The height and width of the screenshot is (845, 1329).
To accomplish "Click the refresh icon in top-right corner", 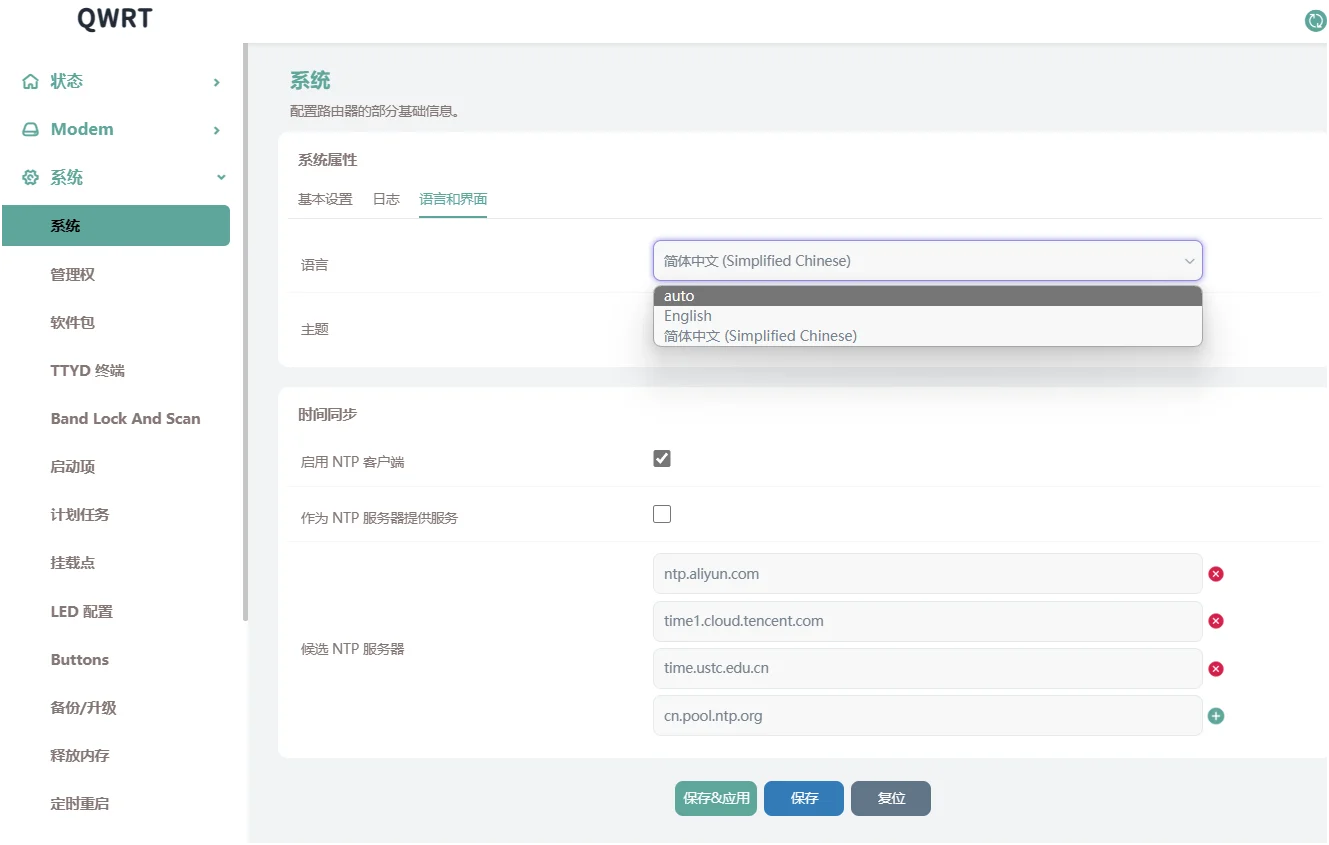I will [x=1316, y=21].
